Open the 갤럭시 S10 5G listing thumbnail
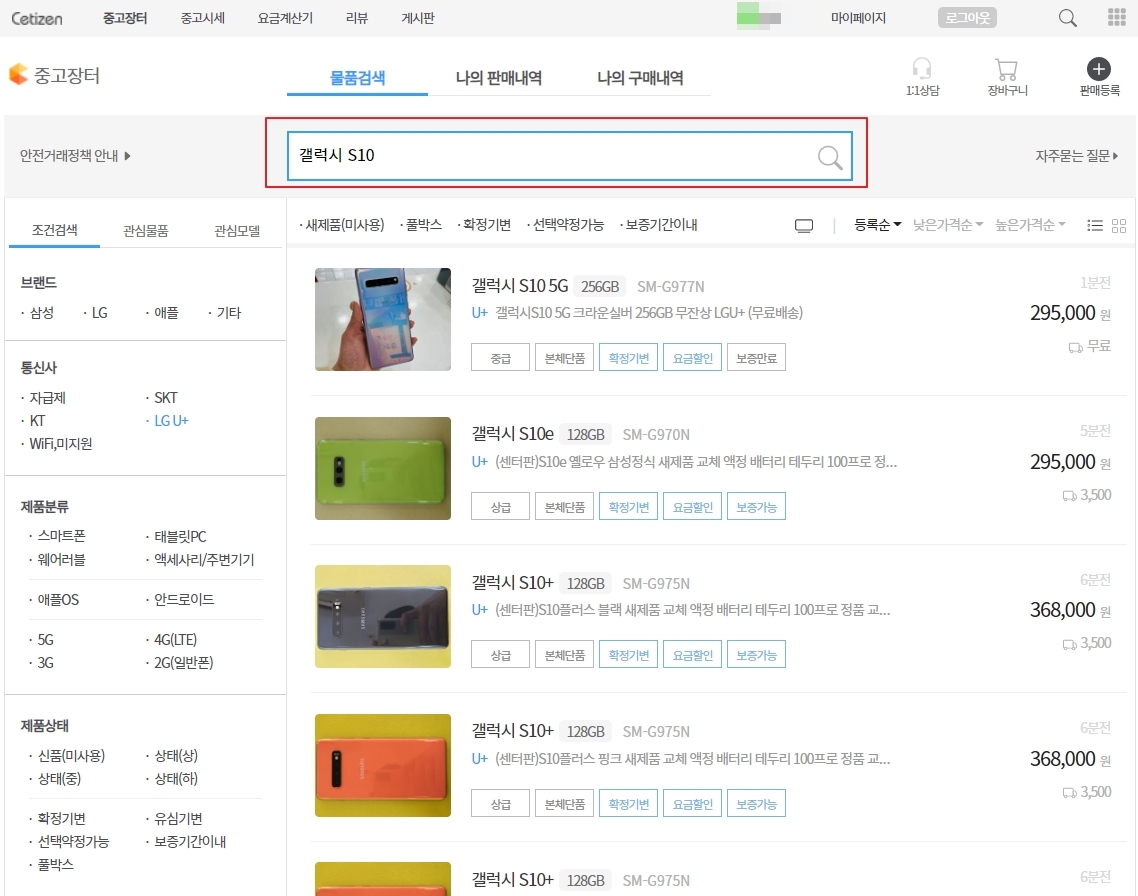The width and height of the screenshot is (1138, 896). 382,319
